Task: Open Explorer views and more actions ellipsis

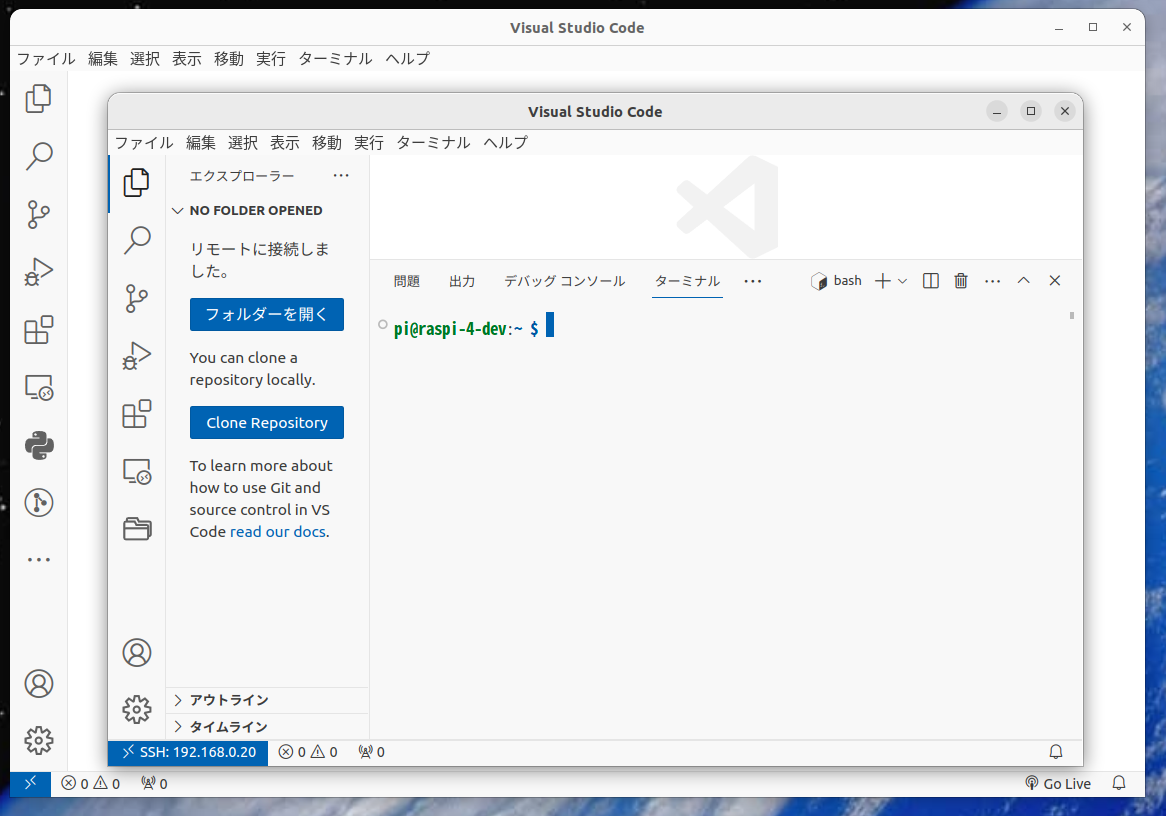Action: 341,176
